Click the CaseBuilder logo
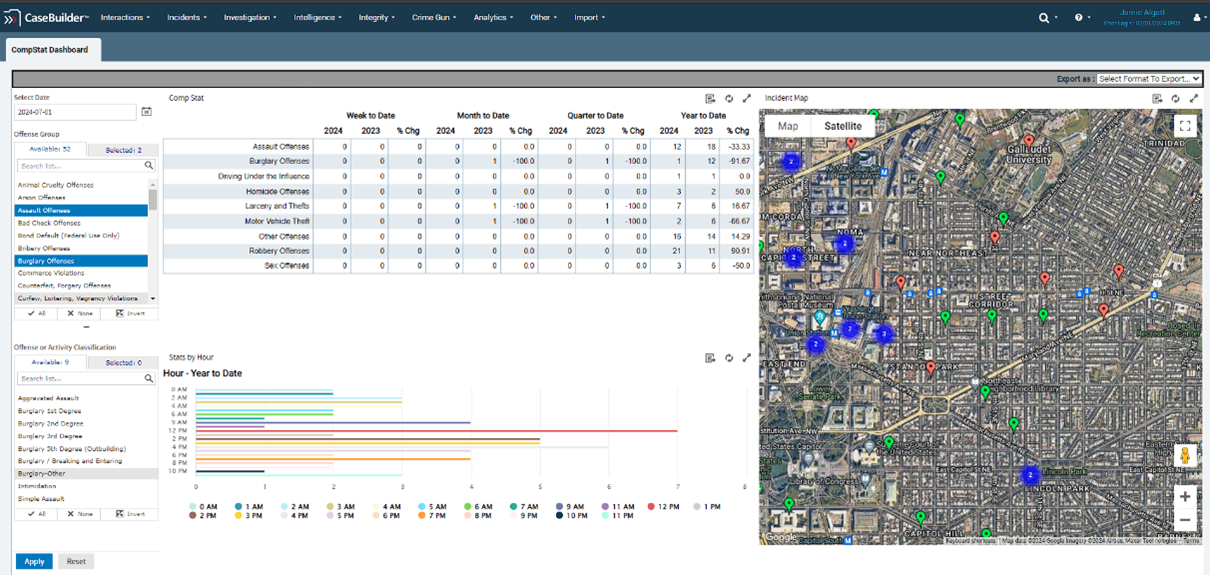1210x575 pixels. click(47, 17)
